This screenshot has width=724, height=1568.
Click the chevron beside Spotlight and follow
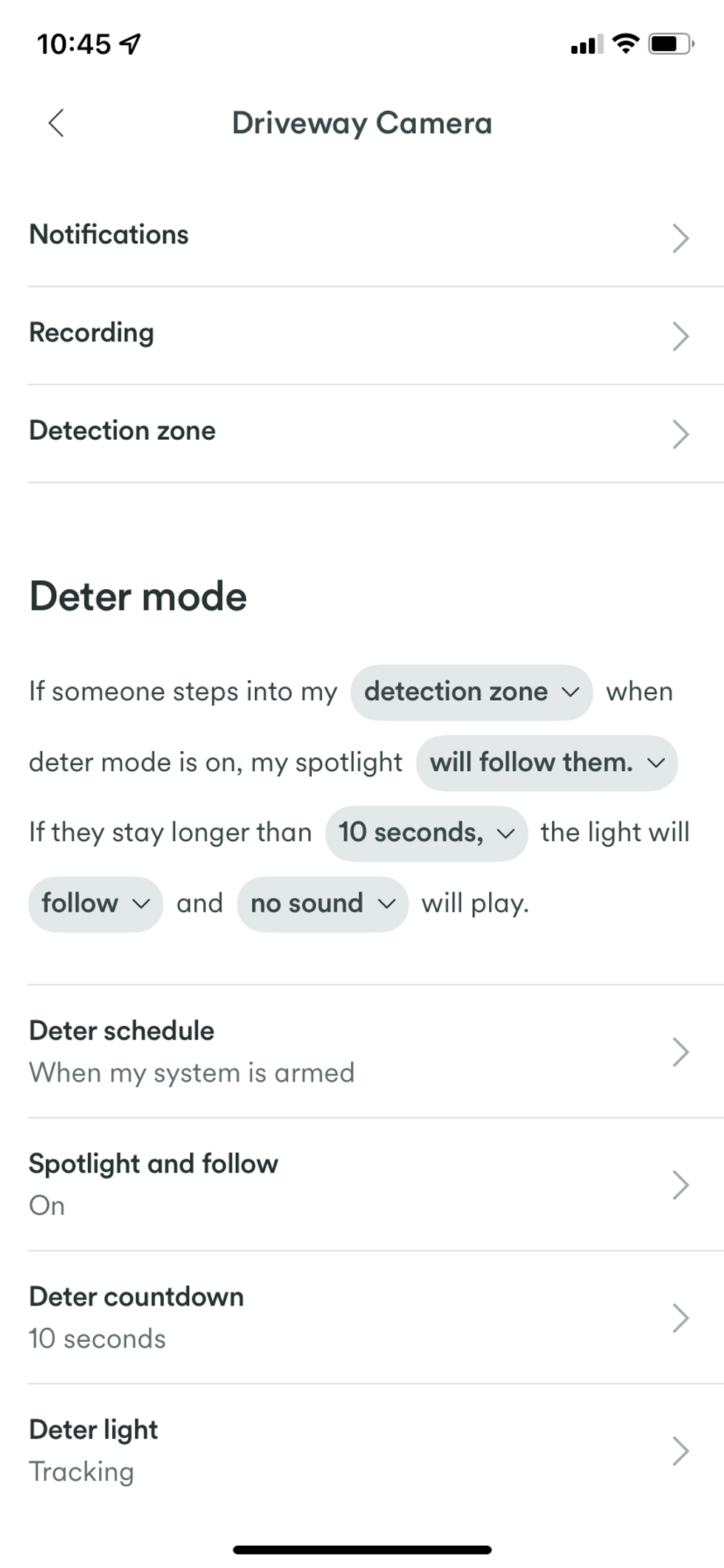[680, 1184]
